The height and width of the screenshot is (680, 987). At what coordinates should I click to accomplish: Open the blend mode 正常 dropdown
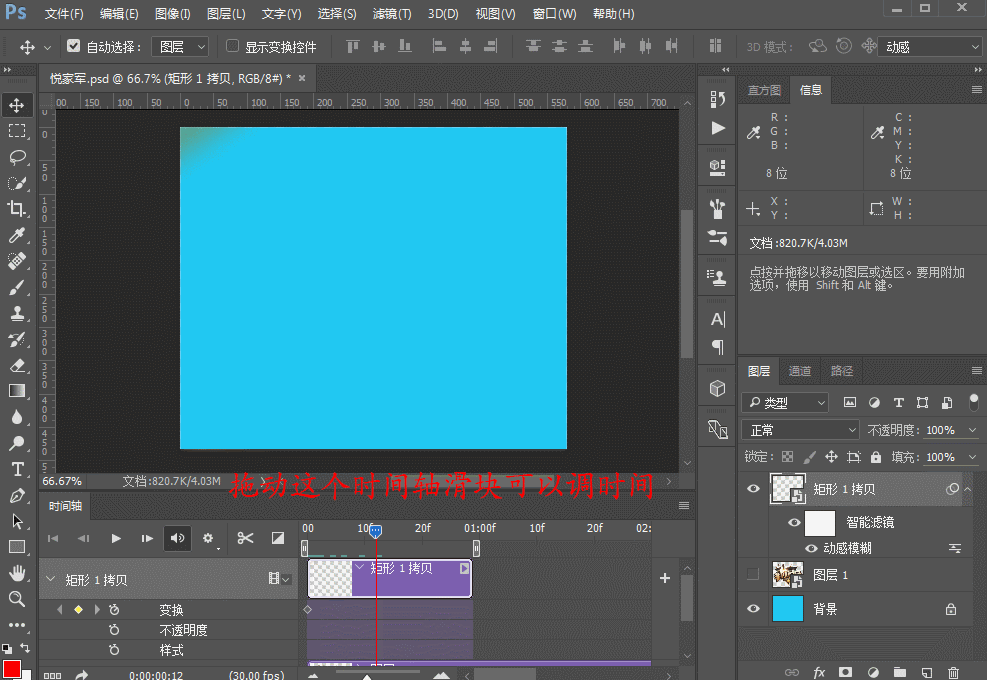coord(802,430)
